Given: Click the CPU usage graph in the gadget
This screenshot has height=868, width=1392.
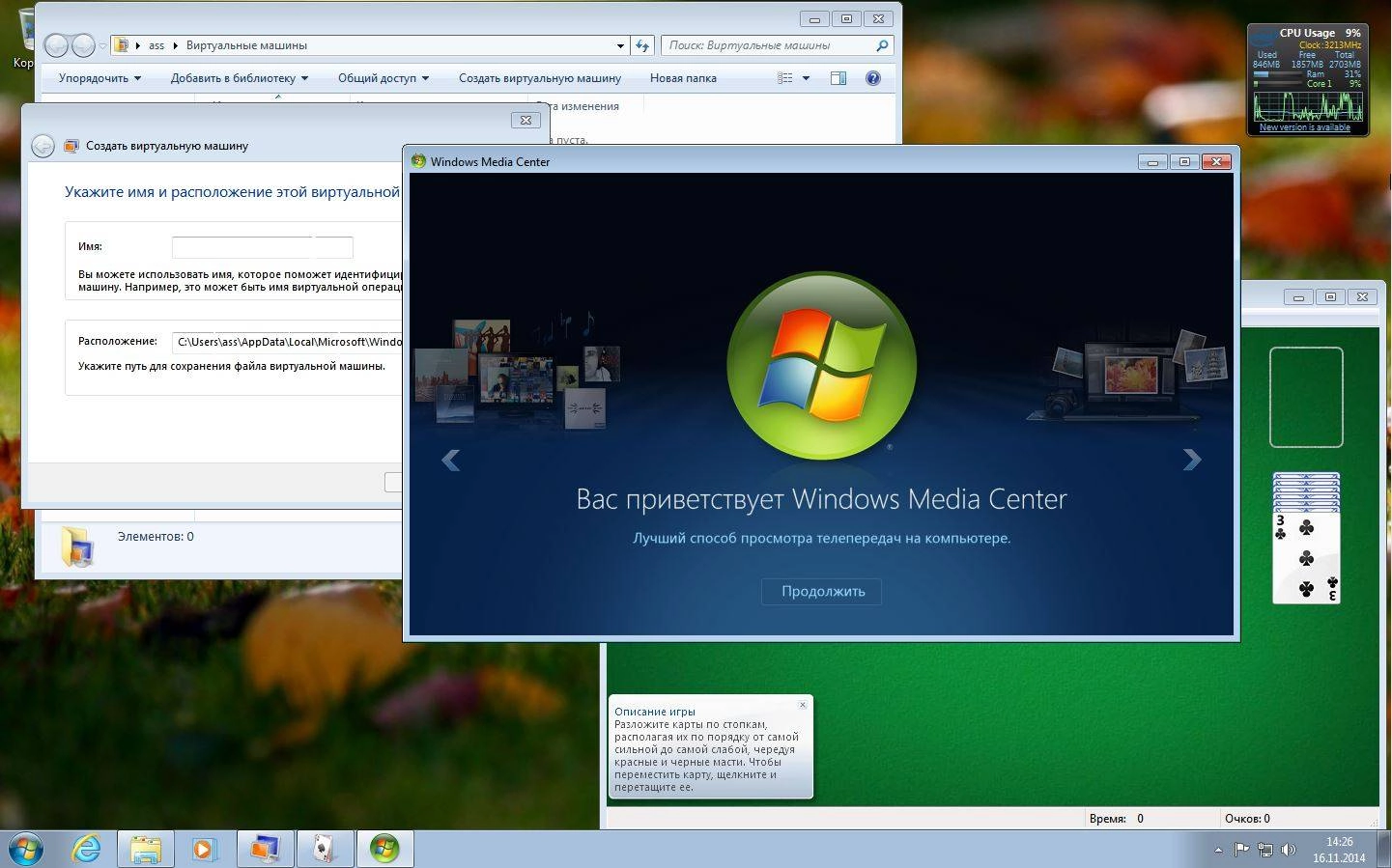Looking at the screenshot, I should coord(1307,104).
